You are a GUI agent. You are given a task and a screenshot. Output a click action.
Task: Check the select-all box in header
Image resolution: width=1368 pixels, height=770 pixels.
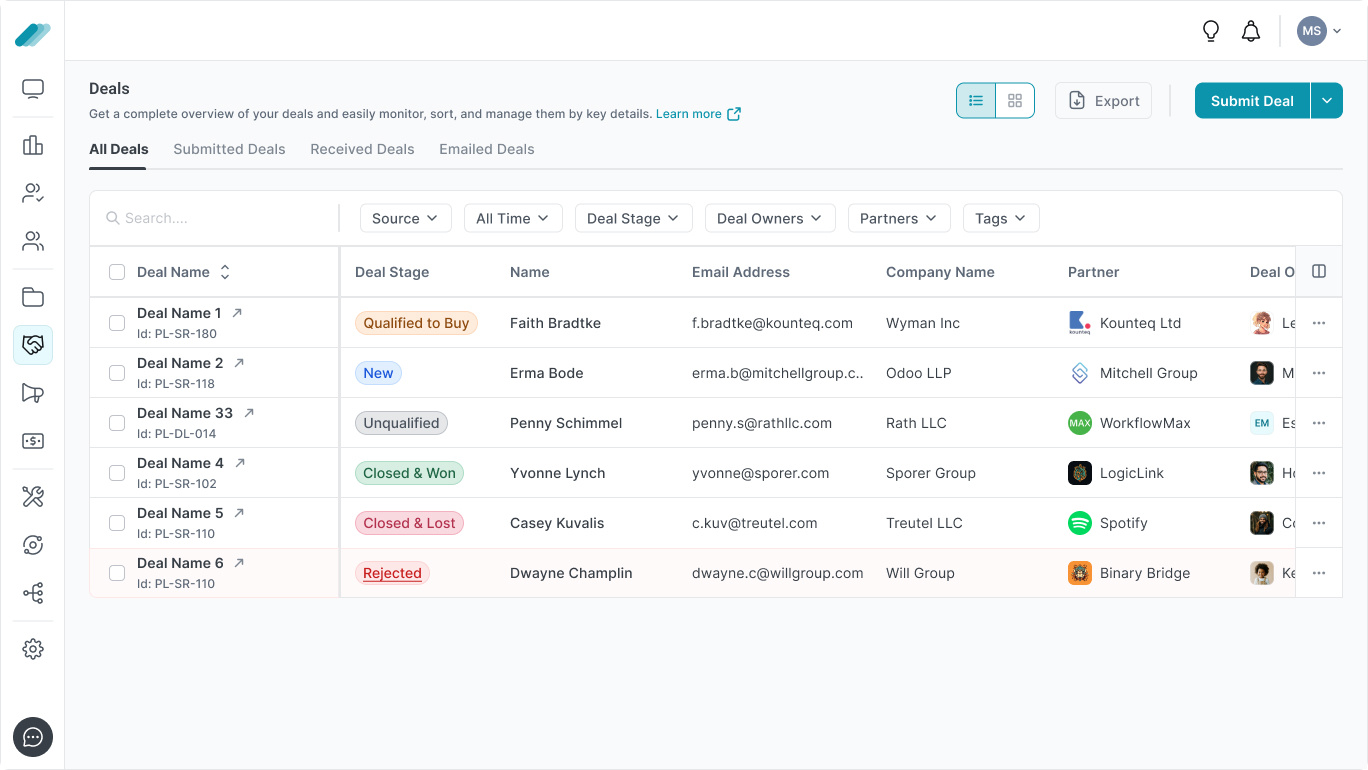pyautogui.click(x=117, y=272)
